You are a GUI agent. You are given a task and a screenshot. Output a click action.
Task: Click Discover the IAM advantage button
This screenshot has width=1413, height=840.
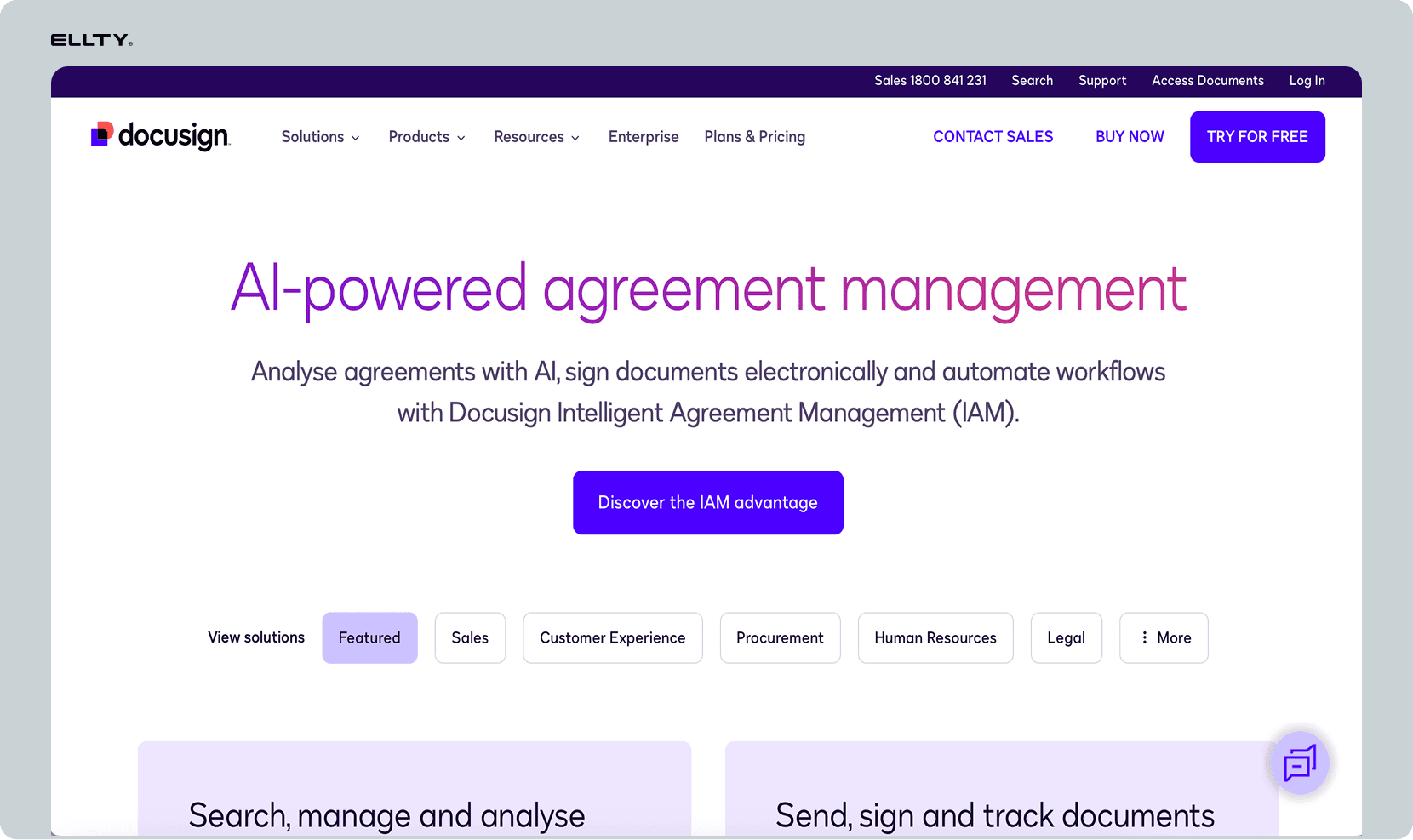click(x=708, y=503)
